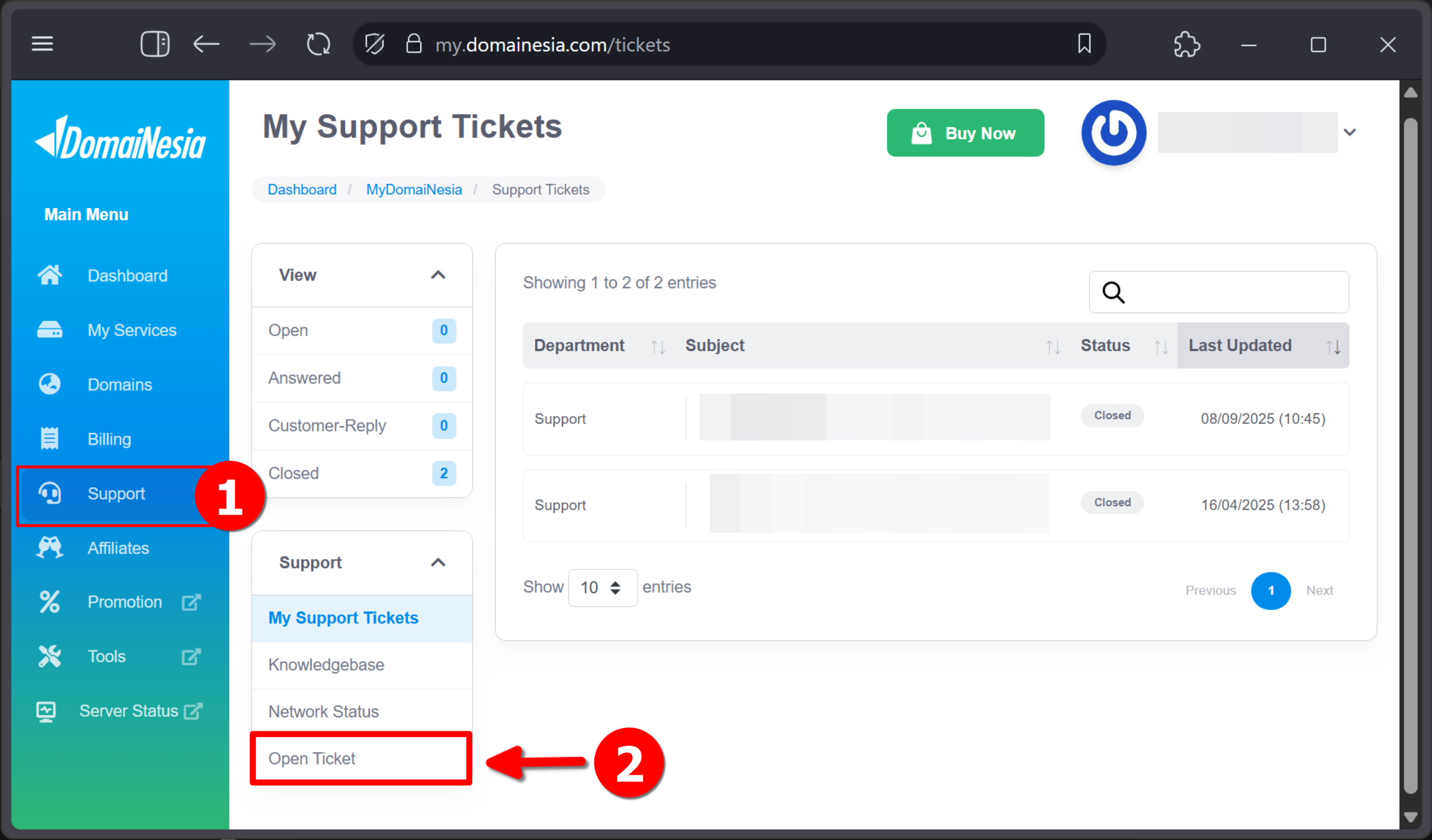The image size is (1432, 840).
Task: Click the Domains globe icon
Action: [49, 385]
